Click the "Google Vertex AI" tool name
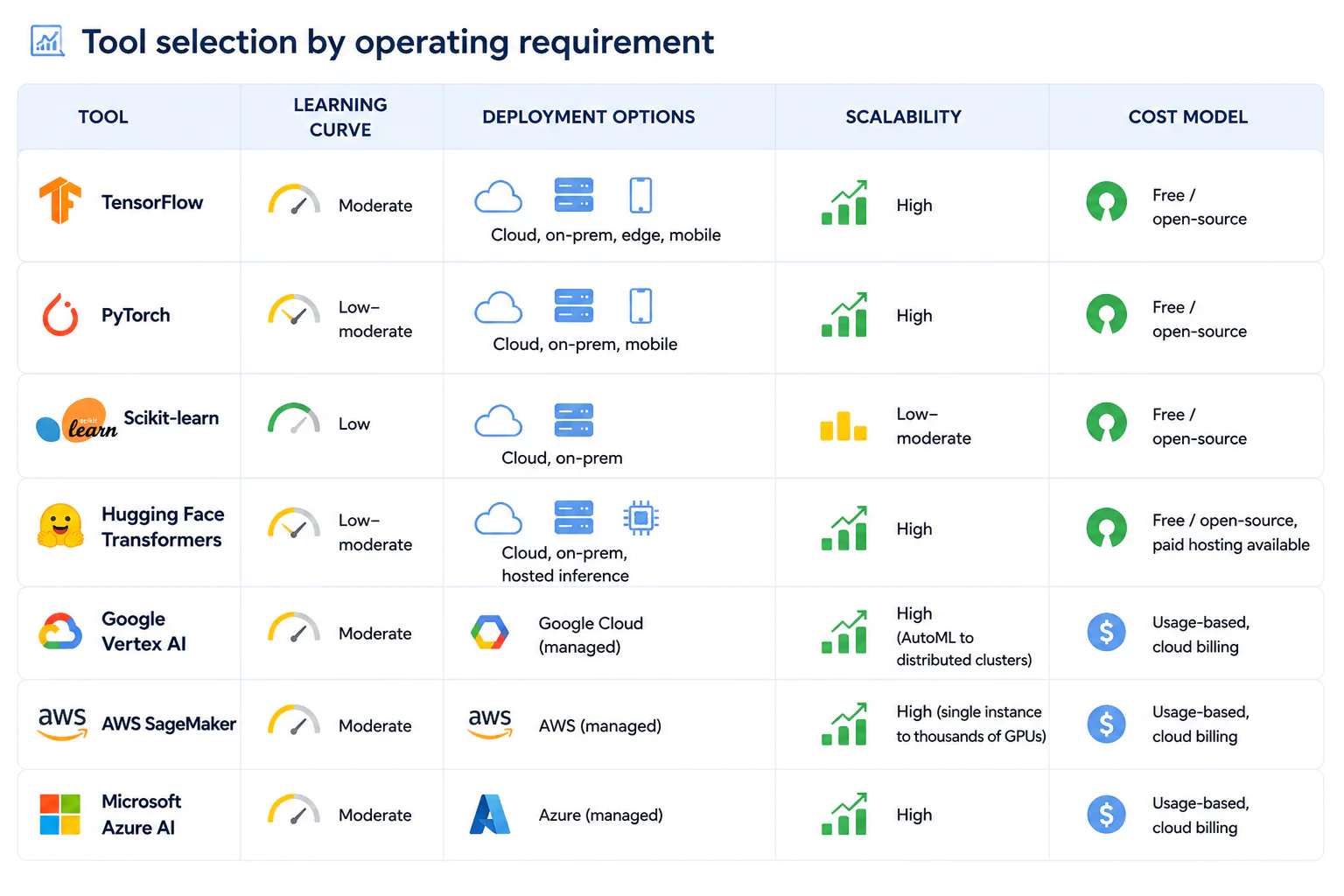The height and width of the screenshot is (896, 1344). (x=144, y=631)
